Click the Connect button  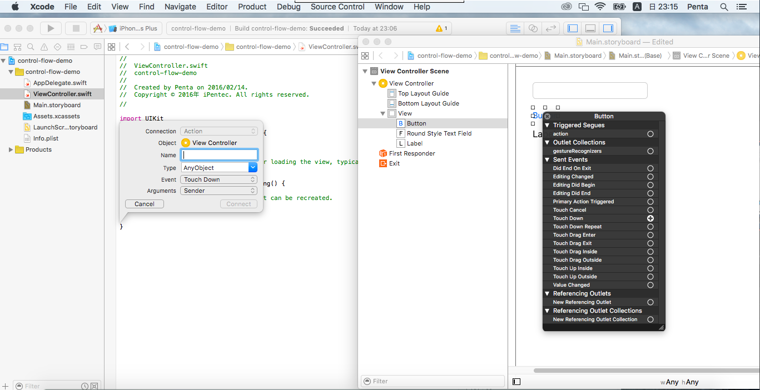click(238, 204)
